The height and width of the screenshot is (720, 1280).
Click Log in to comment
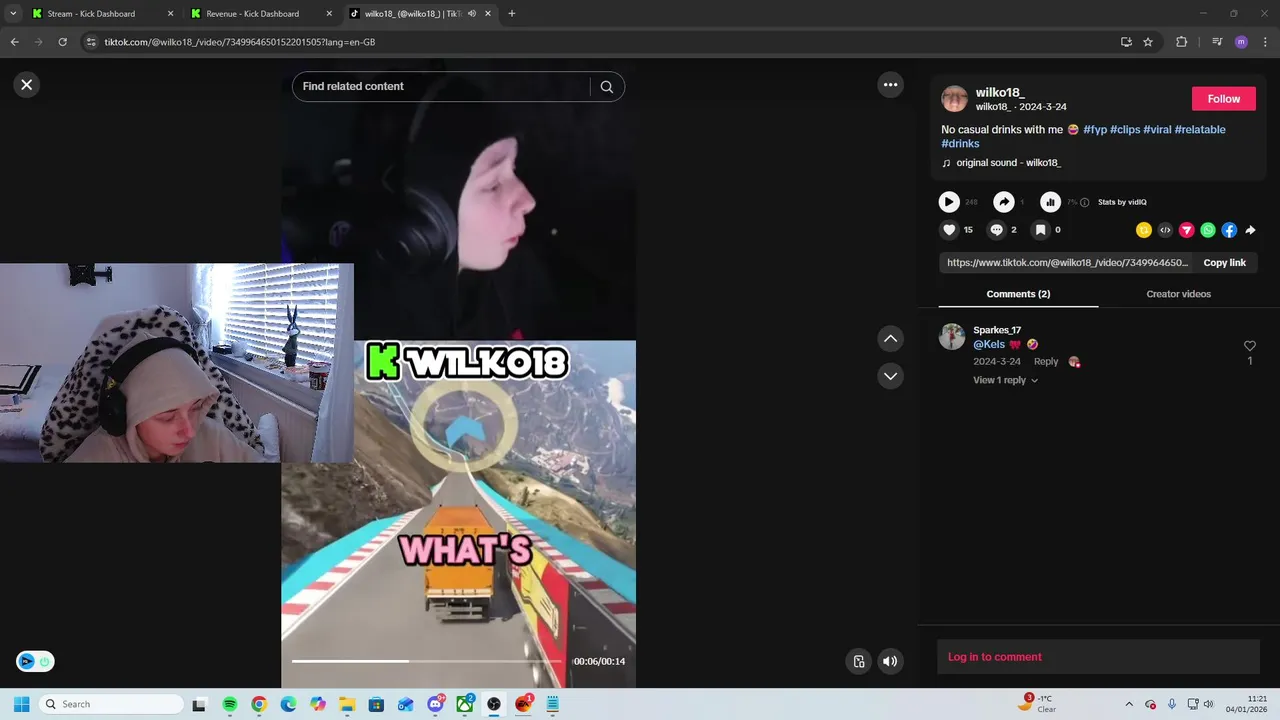click(x=995, y=657)
